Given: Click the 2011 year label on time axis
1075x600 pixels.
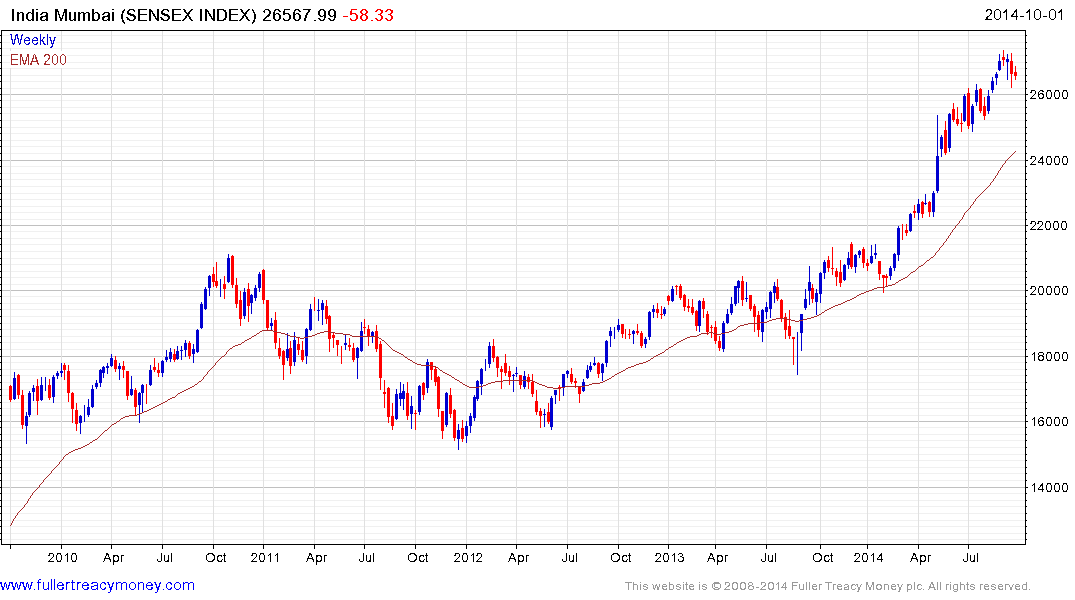Looking at the screenshot, I should 265,557.
